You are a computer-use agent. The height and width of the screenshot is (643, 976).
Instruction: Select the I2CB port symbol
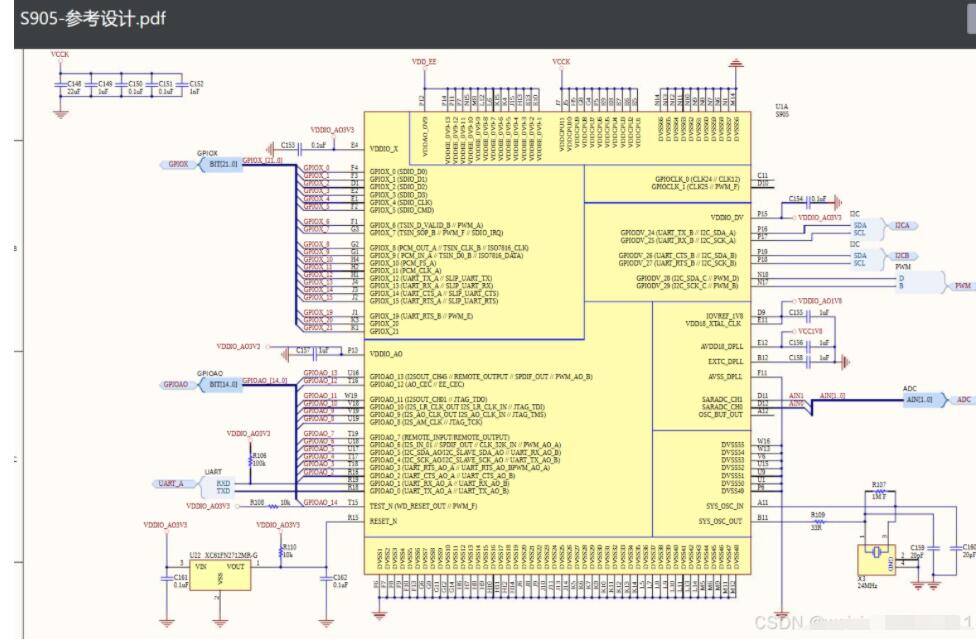pyautogui.click(x=901, y=256)
